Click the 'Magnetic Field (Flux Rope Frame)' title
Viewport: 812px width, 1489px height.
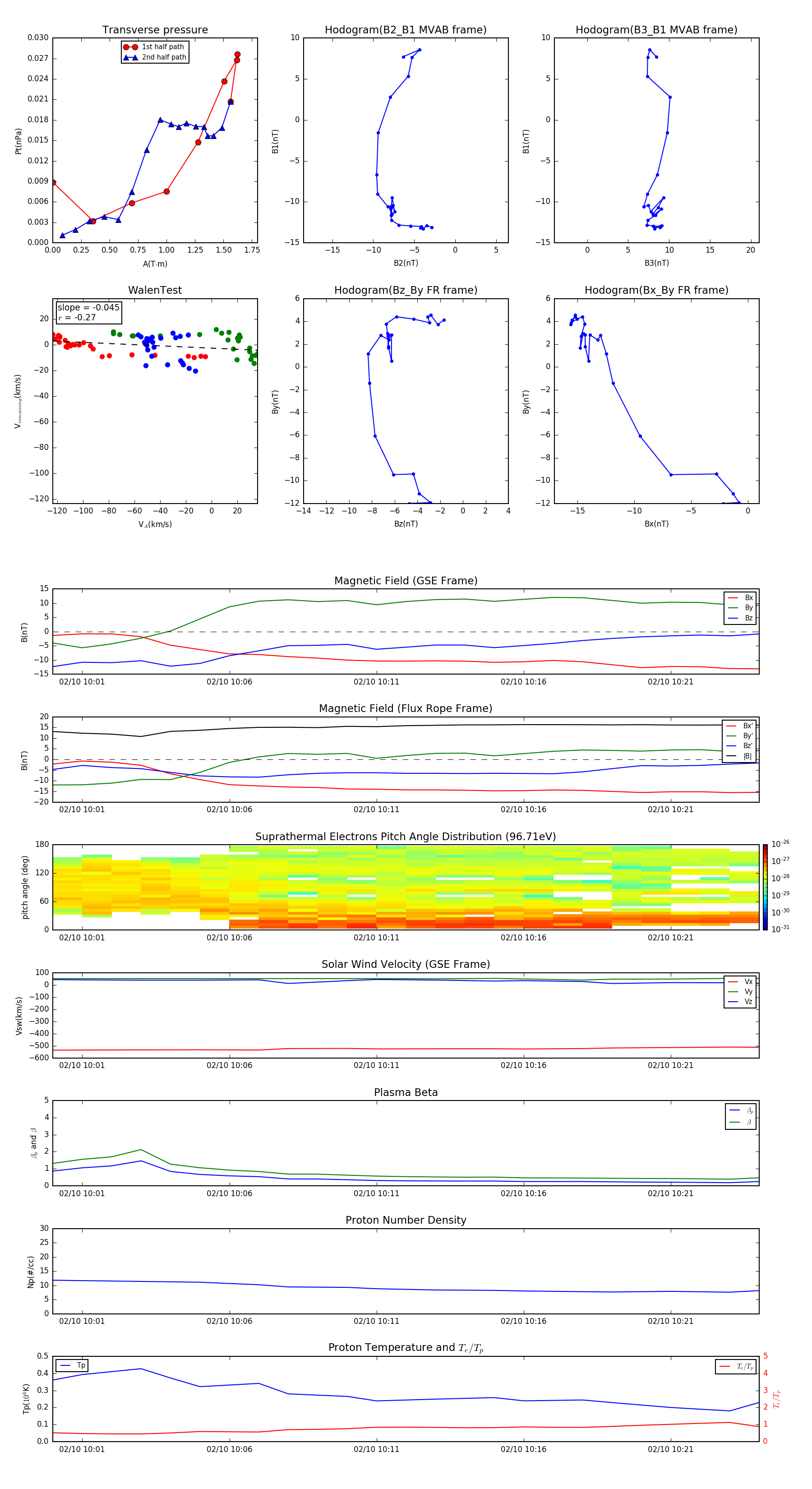coord(406,708)
